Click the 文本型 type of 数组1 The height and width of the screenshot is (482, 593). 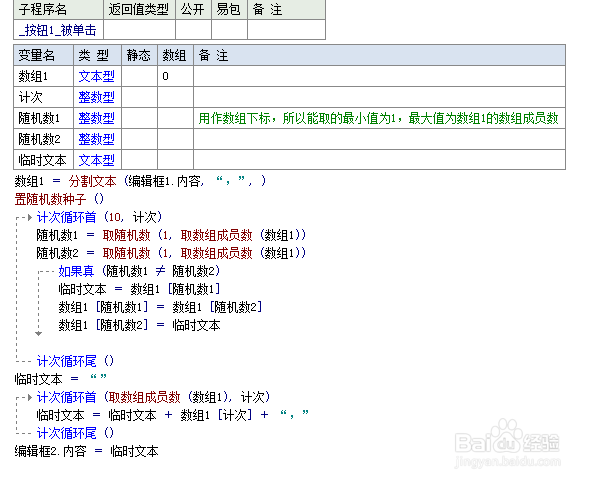96,76
